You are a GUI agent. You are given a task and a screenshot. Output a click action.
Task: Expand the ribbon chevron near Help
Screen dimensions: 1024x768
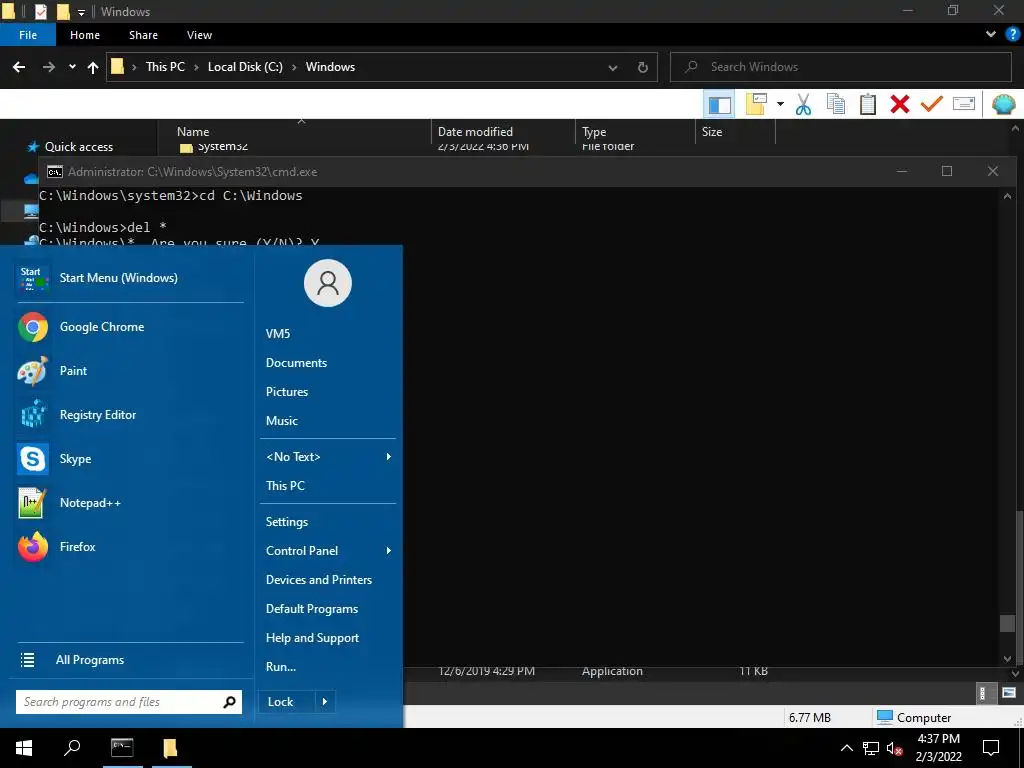pyautogui.click(x=991, y=35)
